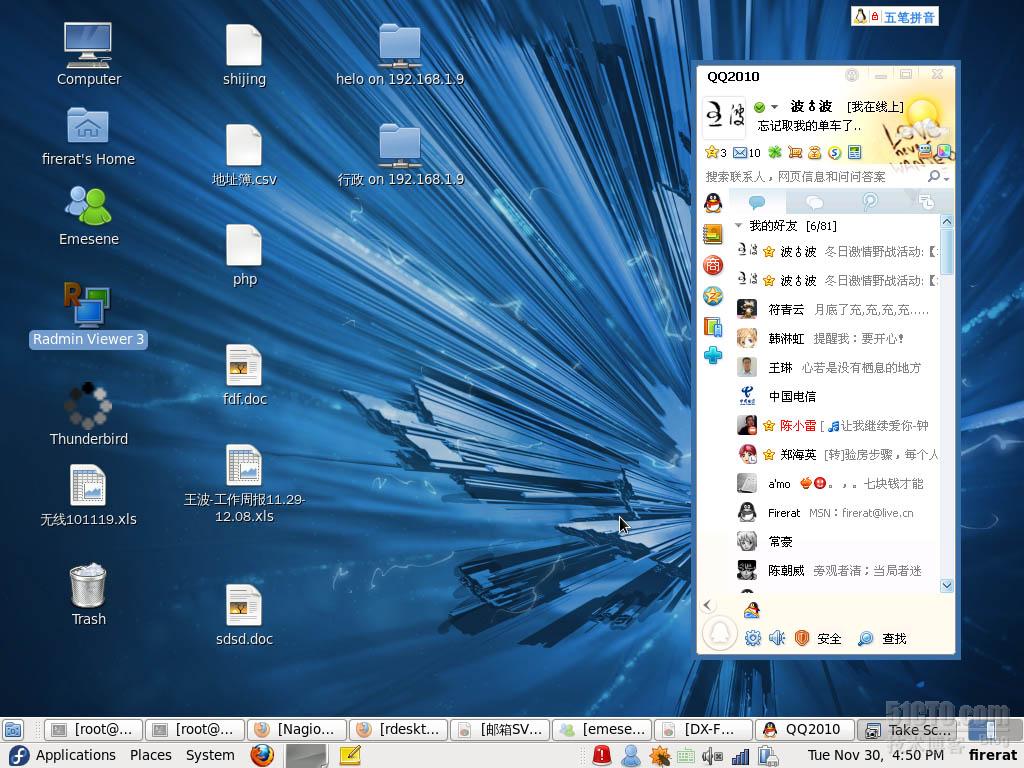Select the helo on 192.168.1.9 share
Image resolution: width=1024 pixels, height=768 pixels.
click(x=400, y=55)
